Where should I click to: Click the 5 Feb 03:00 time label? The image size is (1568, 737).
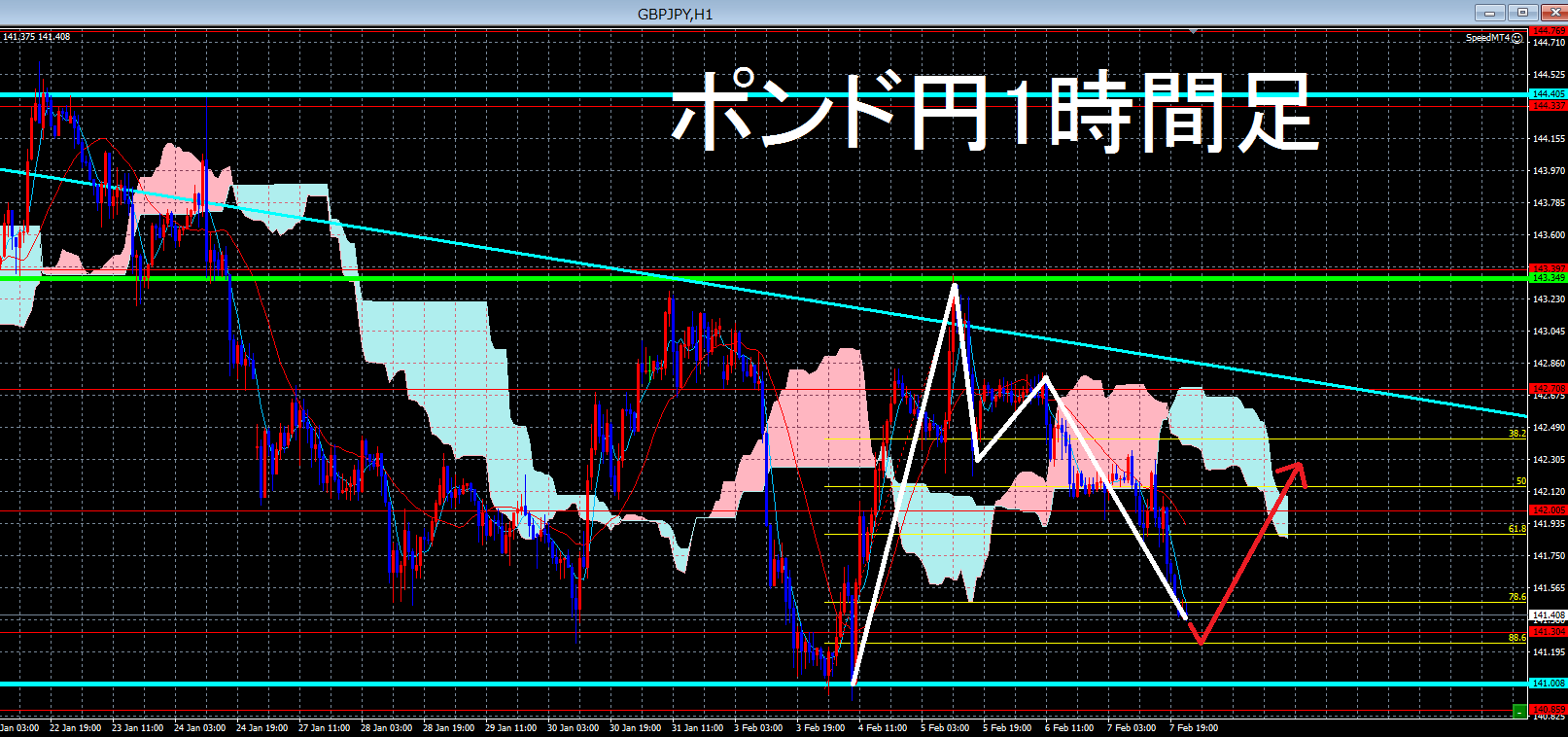[944, 728]
